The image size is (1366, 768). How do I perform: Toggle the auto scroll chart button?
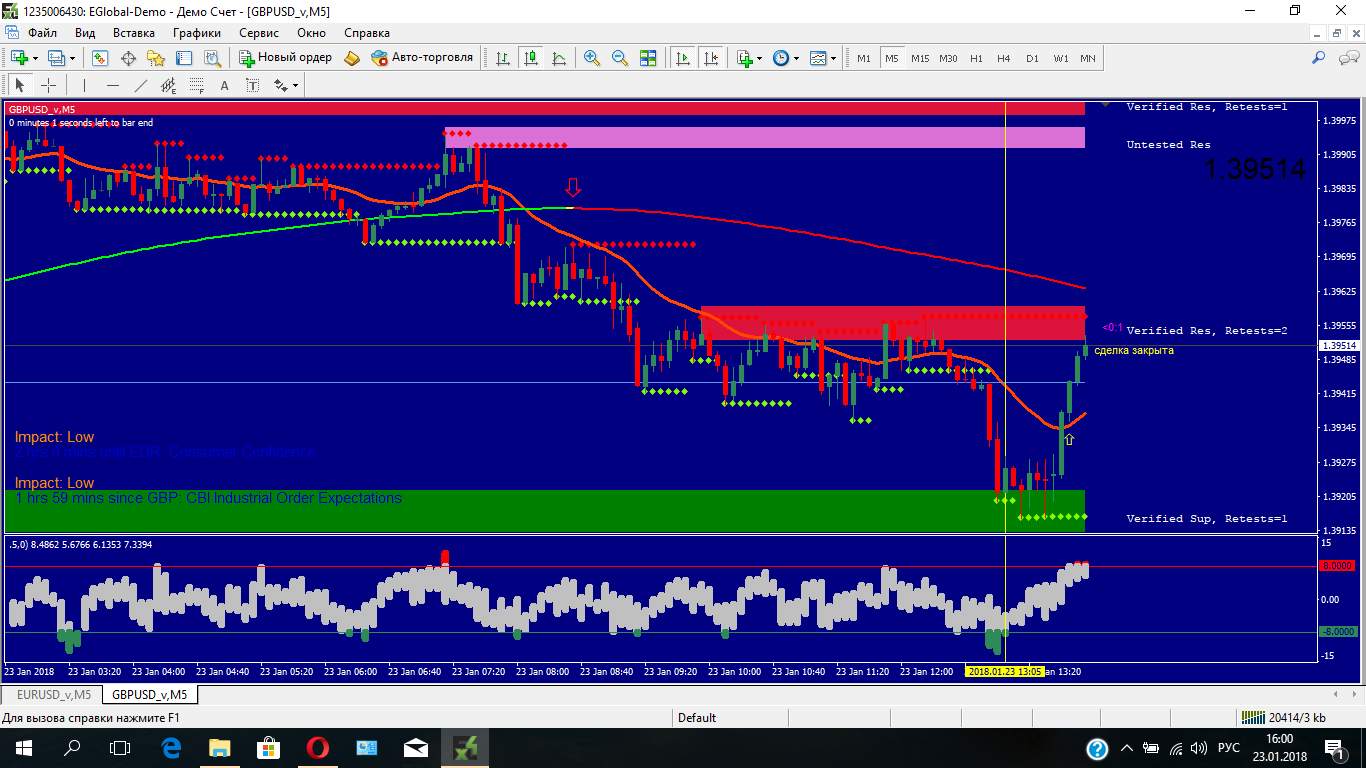point(683,58)
